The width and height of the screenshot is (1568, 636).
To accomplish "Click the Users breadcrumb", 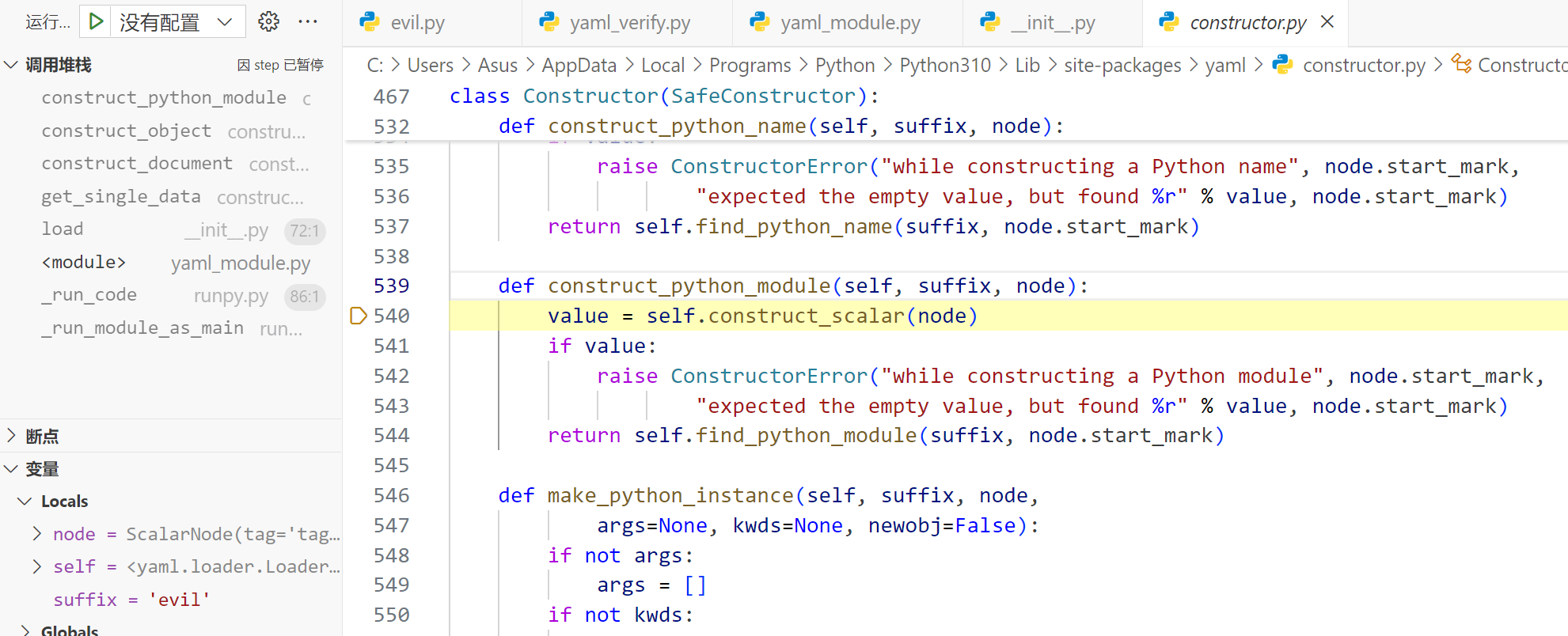I will [431, 65].
